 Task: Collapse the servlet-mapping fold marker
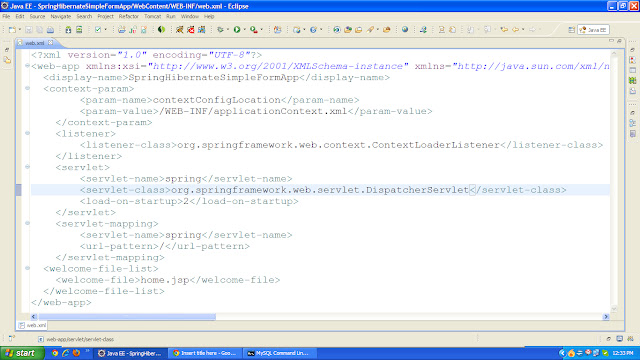pos(27,223)
